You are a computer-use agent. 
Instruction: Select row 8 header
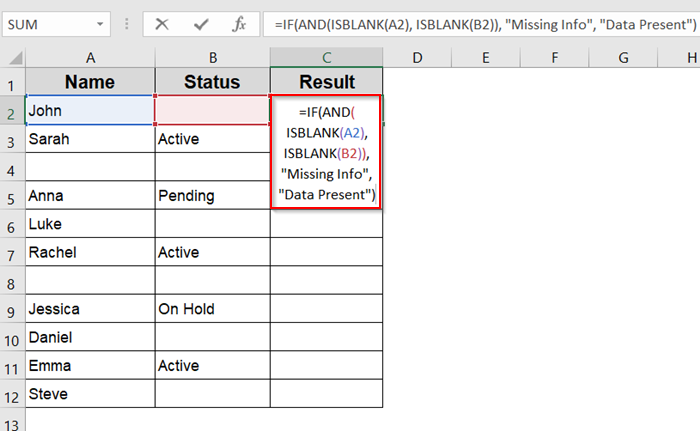(x=12, y=280)
